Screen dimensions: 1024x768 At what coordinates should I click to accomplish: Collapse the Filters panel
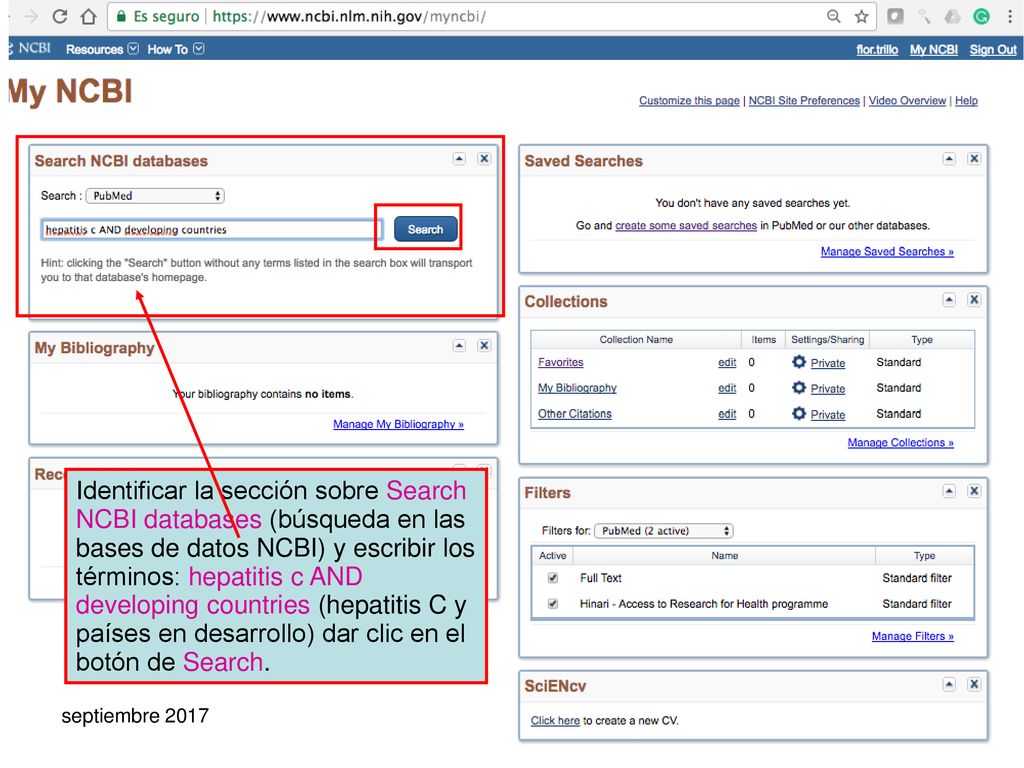pyautogui.click(x=949, y=491)
